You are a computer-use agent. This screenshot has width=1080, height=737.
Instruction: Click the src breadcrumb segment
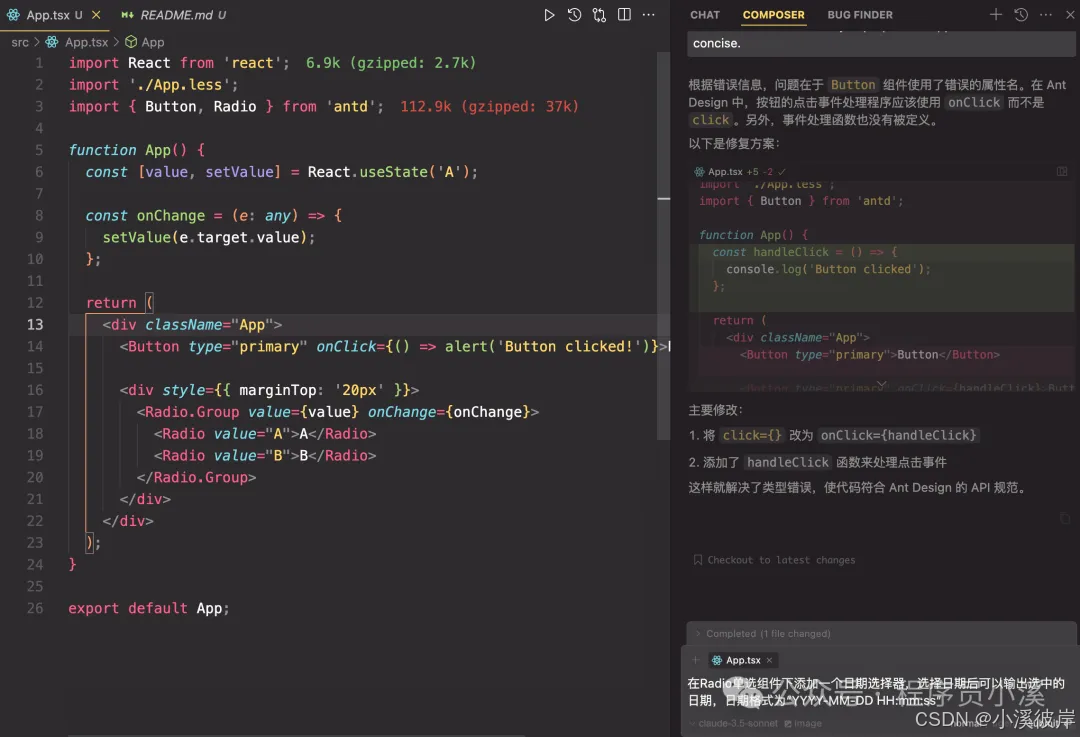pyautogui.click(x=20, y=42)
